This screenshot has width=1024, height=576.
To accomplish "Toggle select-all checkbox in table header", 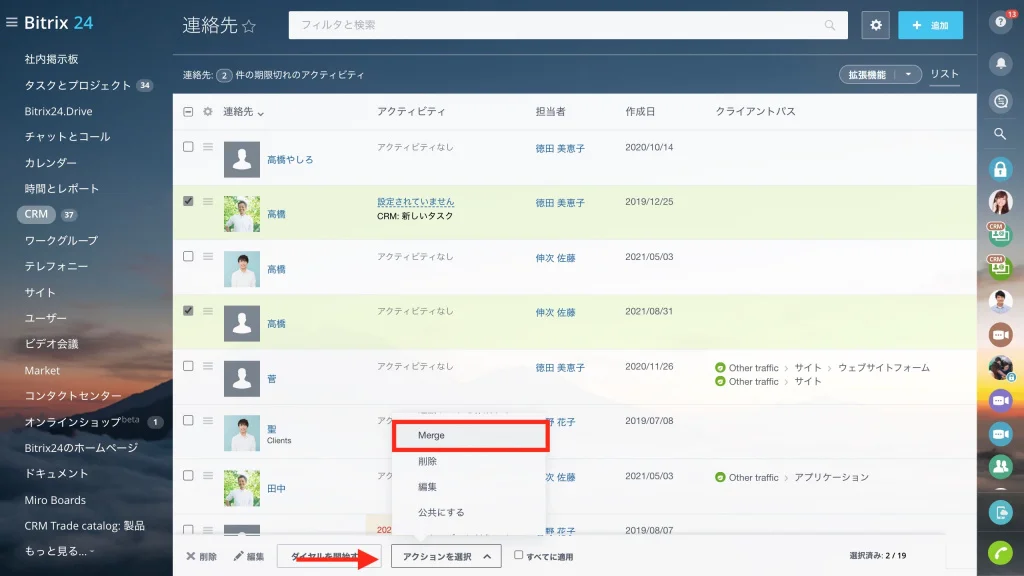I will (x=188, y=112).
